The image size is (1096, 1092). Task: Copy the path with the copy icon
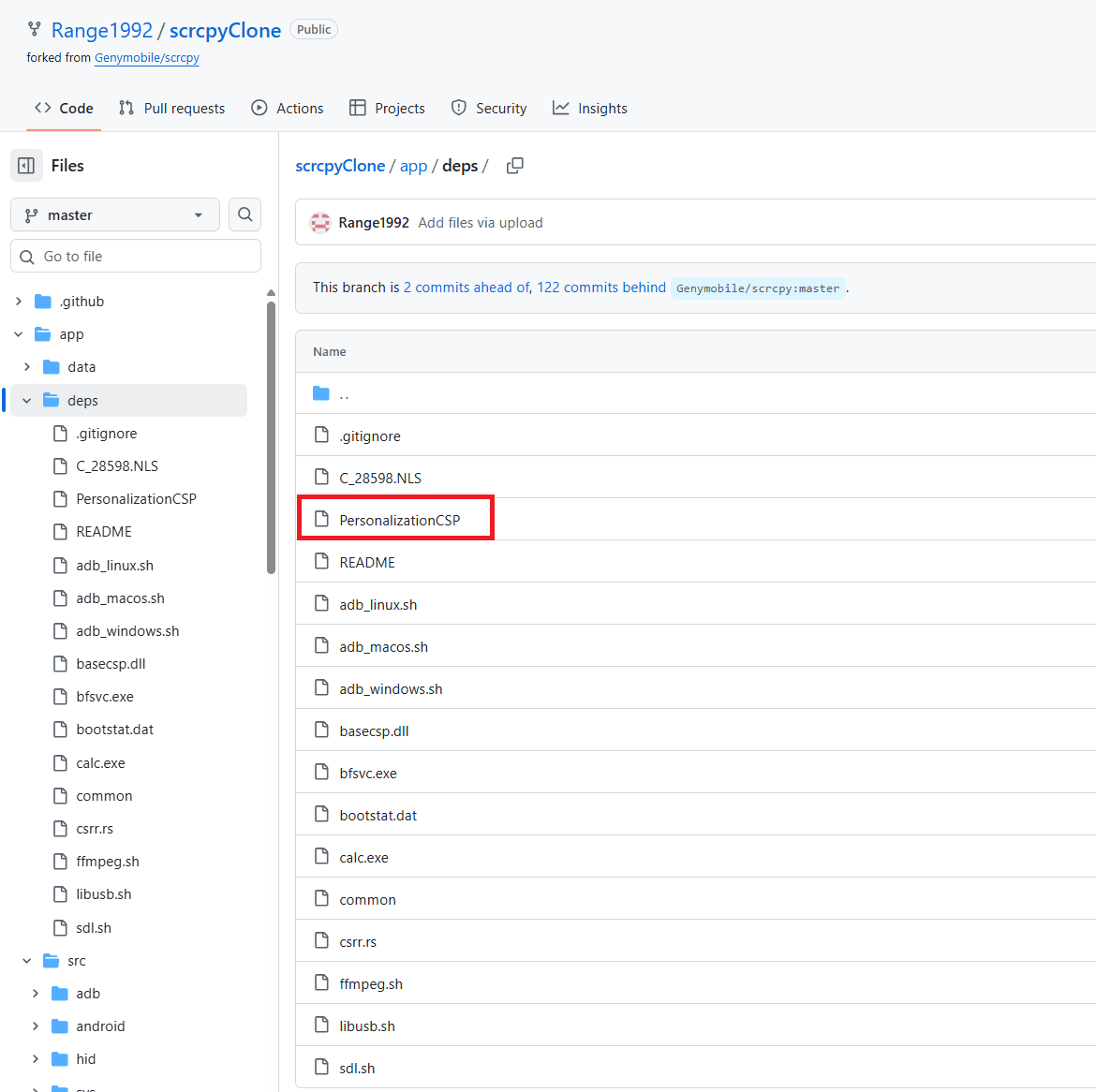click(x=515, y=166)
